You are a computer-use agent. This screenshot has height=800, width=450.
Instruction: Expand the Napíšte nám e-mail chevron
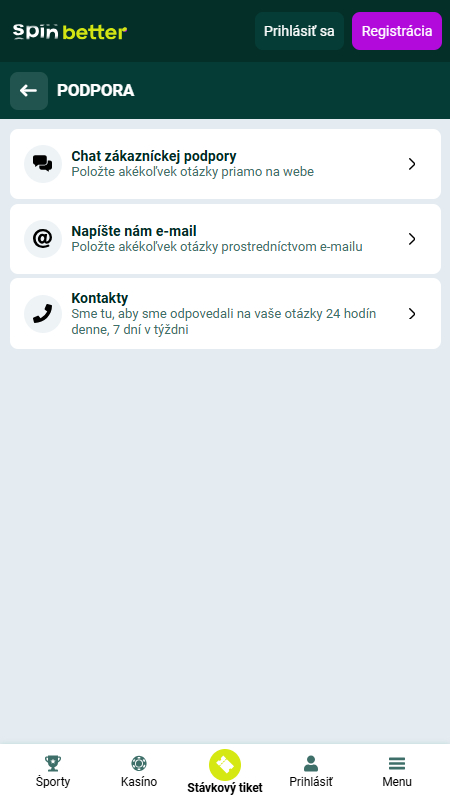click(x=412, y=239)
